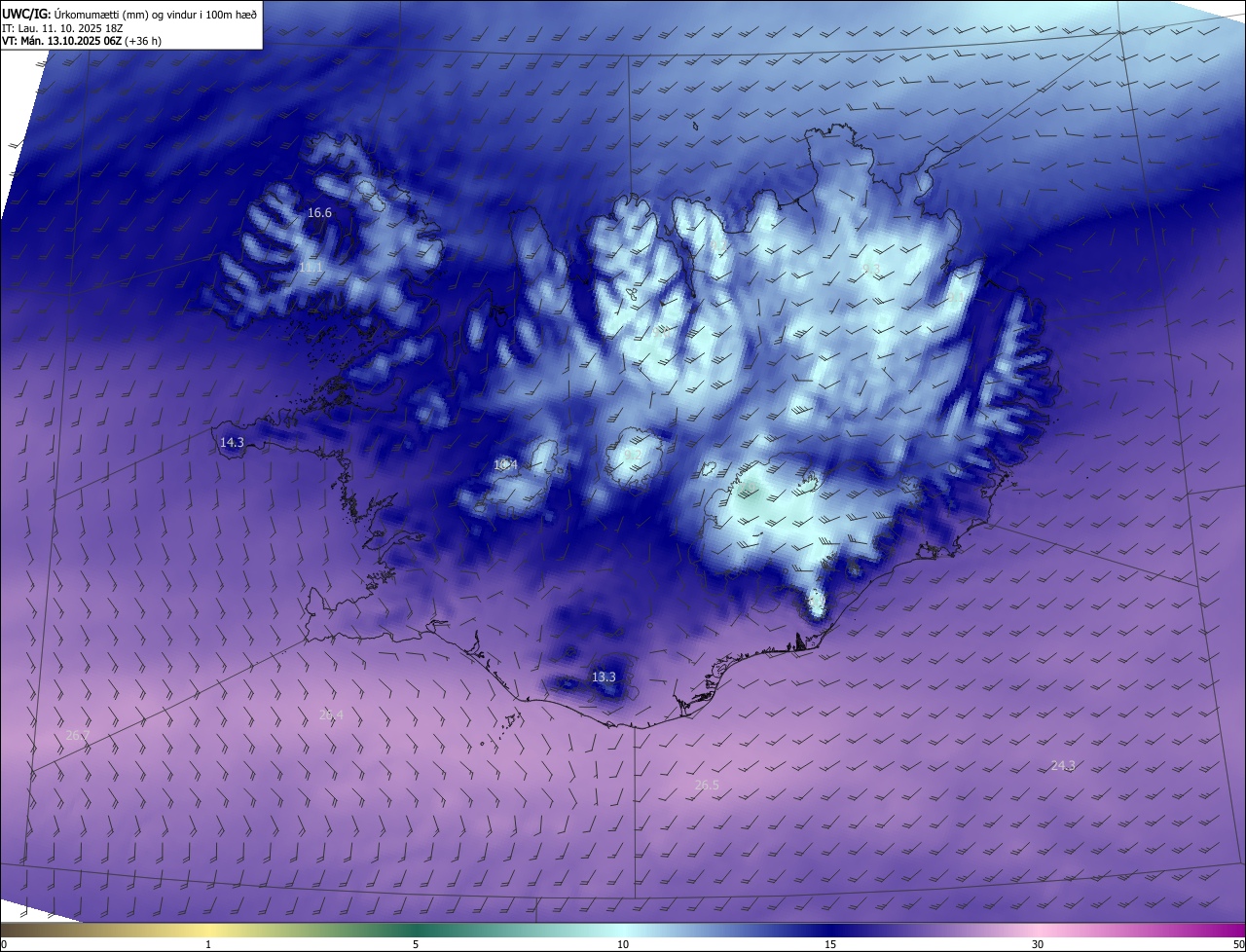Select the 26.5 value label
This screenshot has height=952, width=1246.
[707, 785]
